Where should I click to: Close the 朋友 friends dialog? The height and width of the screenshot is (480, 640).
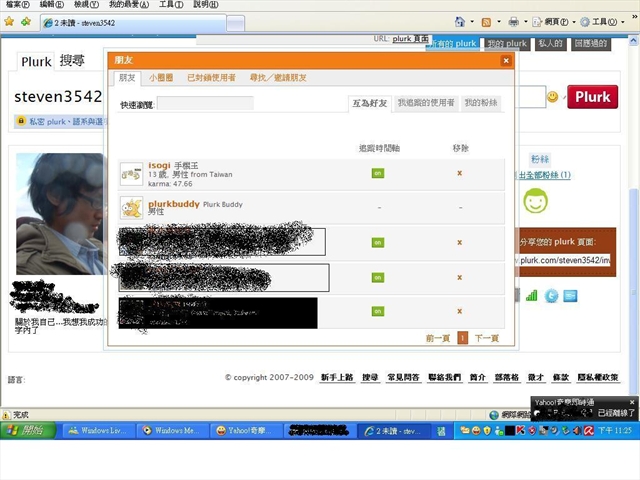(x=504, y=61)
